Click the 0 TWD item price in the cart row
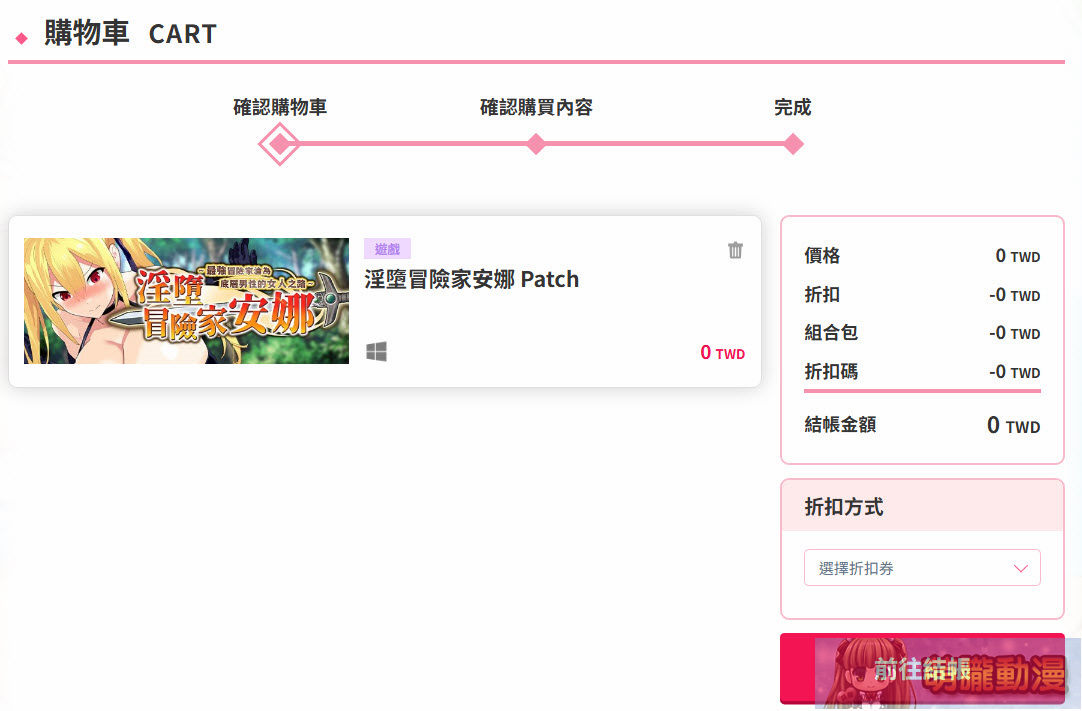The image size is (1082, 711). [722, 353]
